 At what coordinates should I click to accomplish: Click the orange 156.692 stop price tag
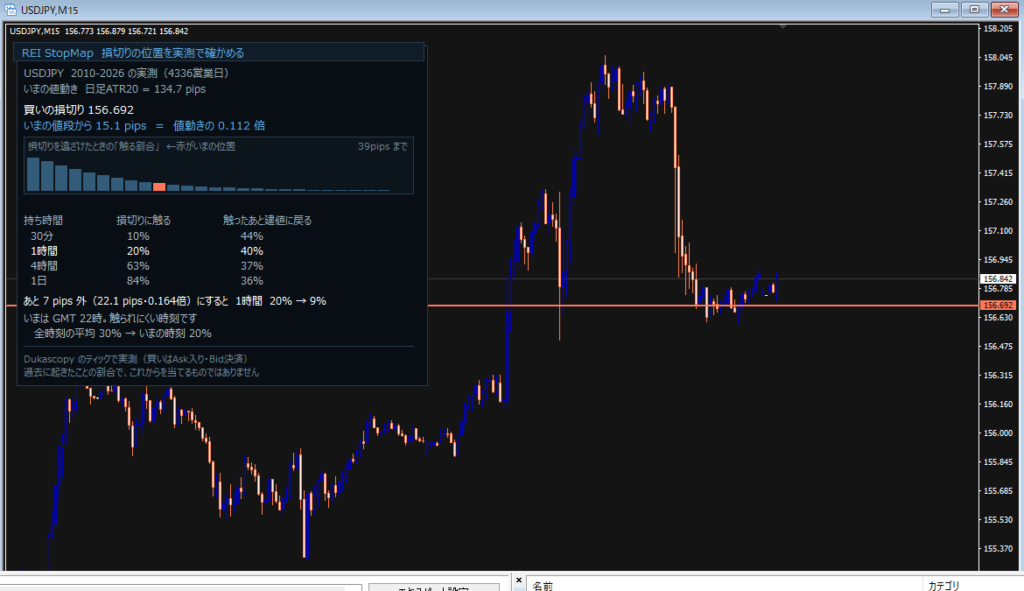pyautogui.click(x=998, y=305)
